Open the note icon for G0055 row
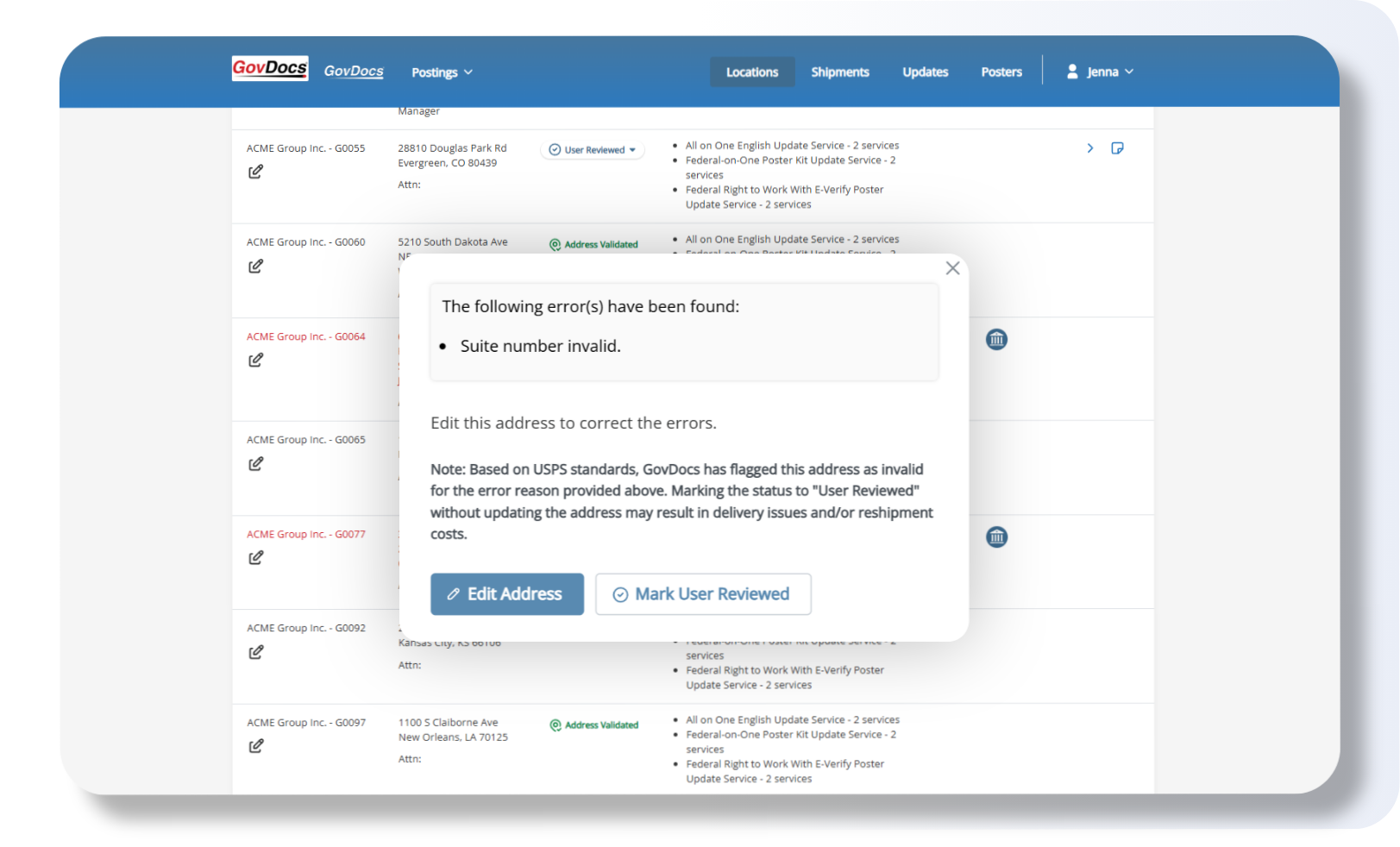1400x847 pixels. 1117,148
